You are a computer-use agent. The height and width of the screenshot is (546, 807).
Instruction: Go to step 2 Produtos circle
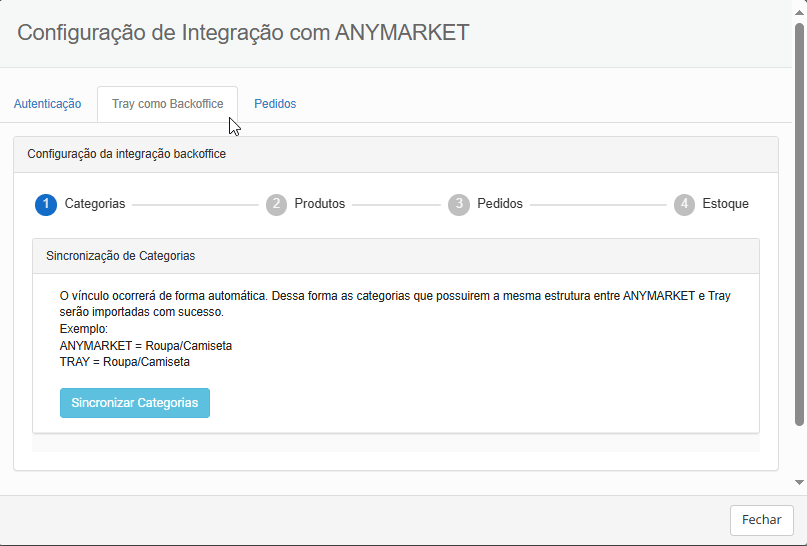point(276,204)
